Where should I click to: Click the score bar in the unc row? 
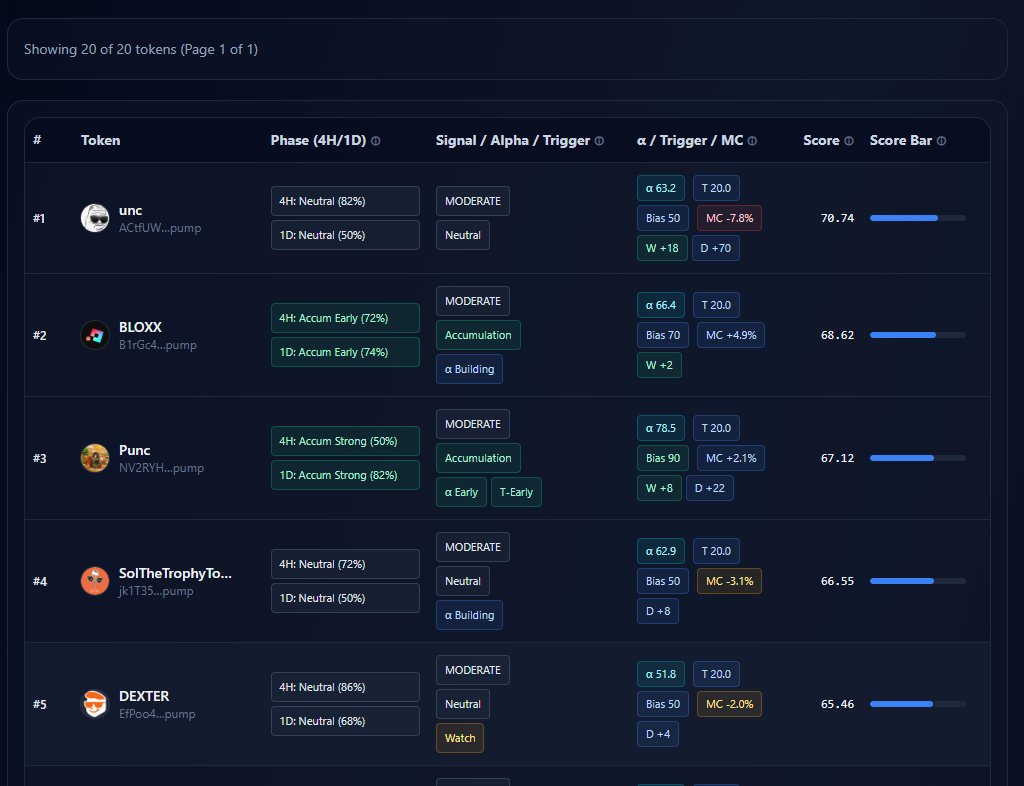[917, 218]
